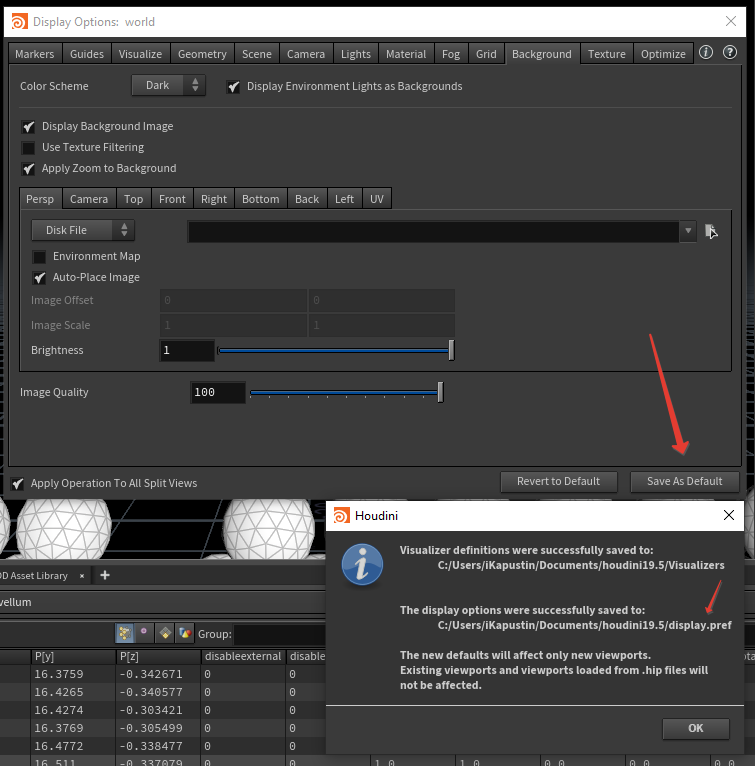Switch to the Geometry tab
Screen dimensions: 755x766
coord(202,54)
